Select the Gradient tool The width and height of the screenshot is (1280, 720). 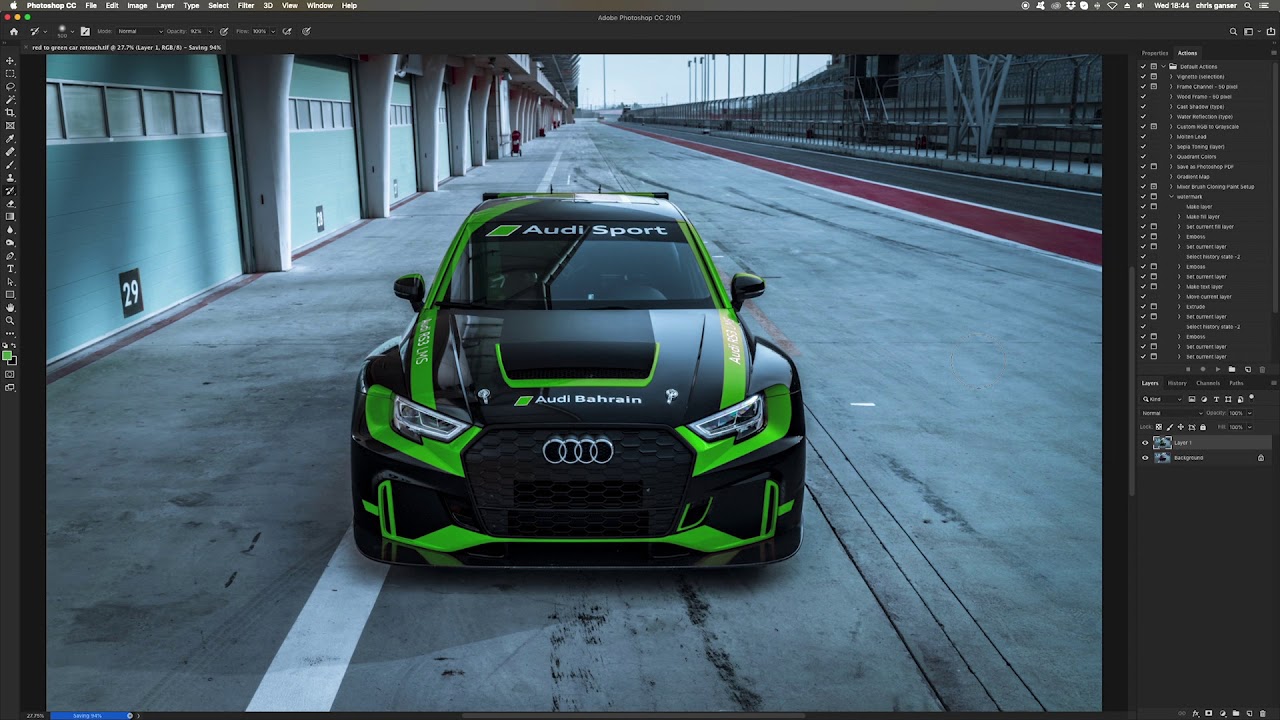click(x=10, y=217)
